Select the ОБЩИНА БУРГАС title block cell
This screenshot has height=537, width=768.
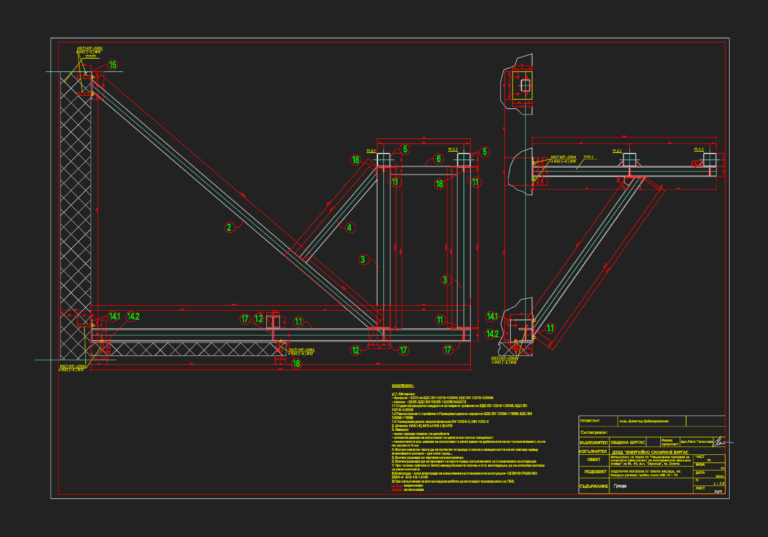pos(628,442)
